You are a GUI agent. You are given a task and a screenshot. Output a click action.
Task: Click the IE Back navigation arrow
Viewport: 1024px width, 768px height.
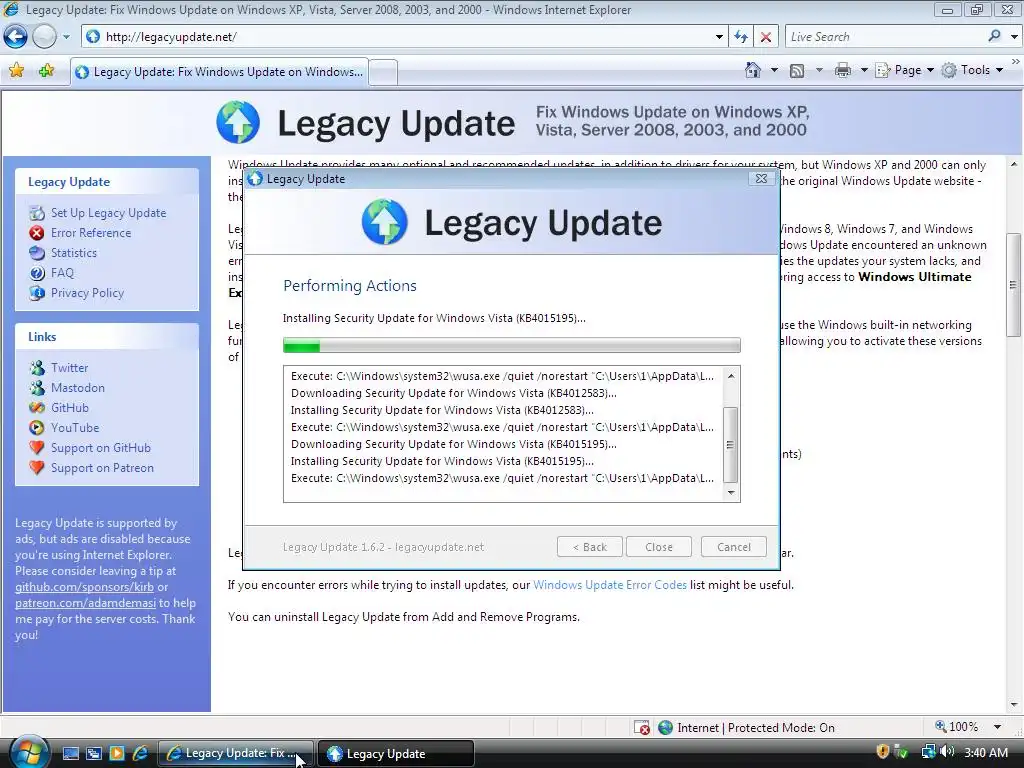coord(16,37)
